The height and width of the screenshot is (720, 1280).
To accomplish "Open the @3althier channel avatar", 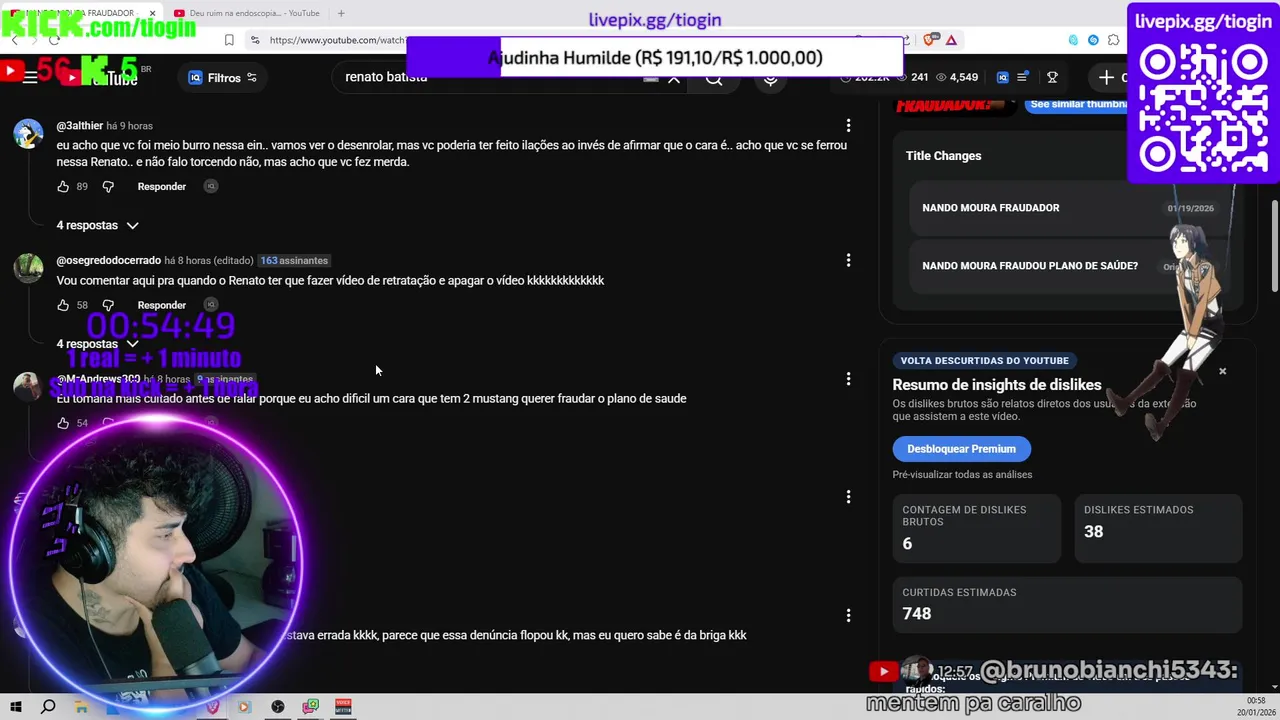I will 28,133.
